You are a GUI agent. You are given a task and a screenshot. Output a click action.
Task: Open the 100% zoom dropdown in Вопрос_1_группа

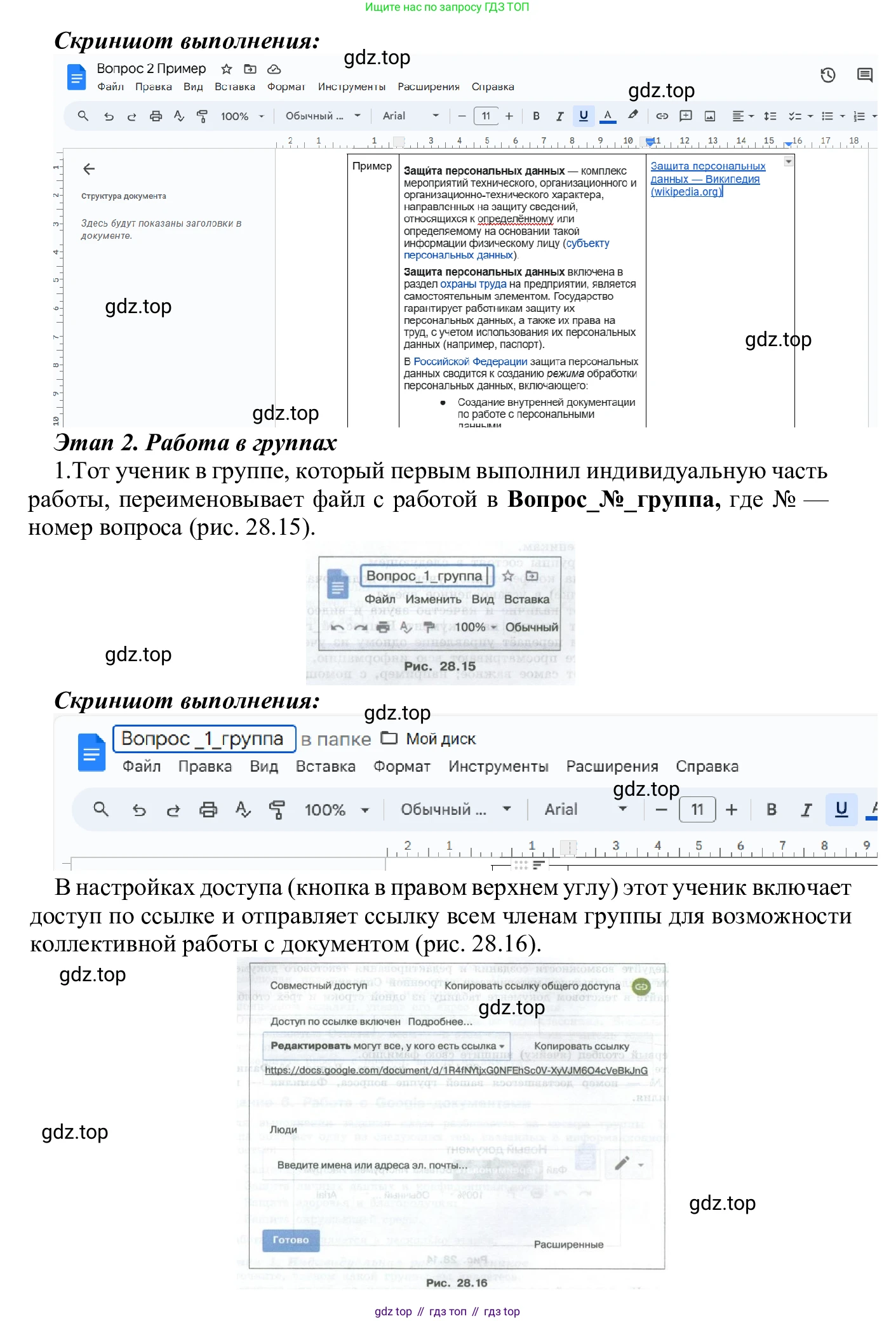tap(337, 810)
